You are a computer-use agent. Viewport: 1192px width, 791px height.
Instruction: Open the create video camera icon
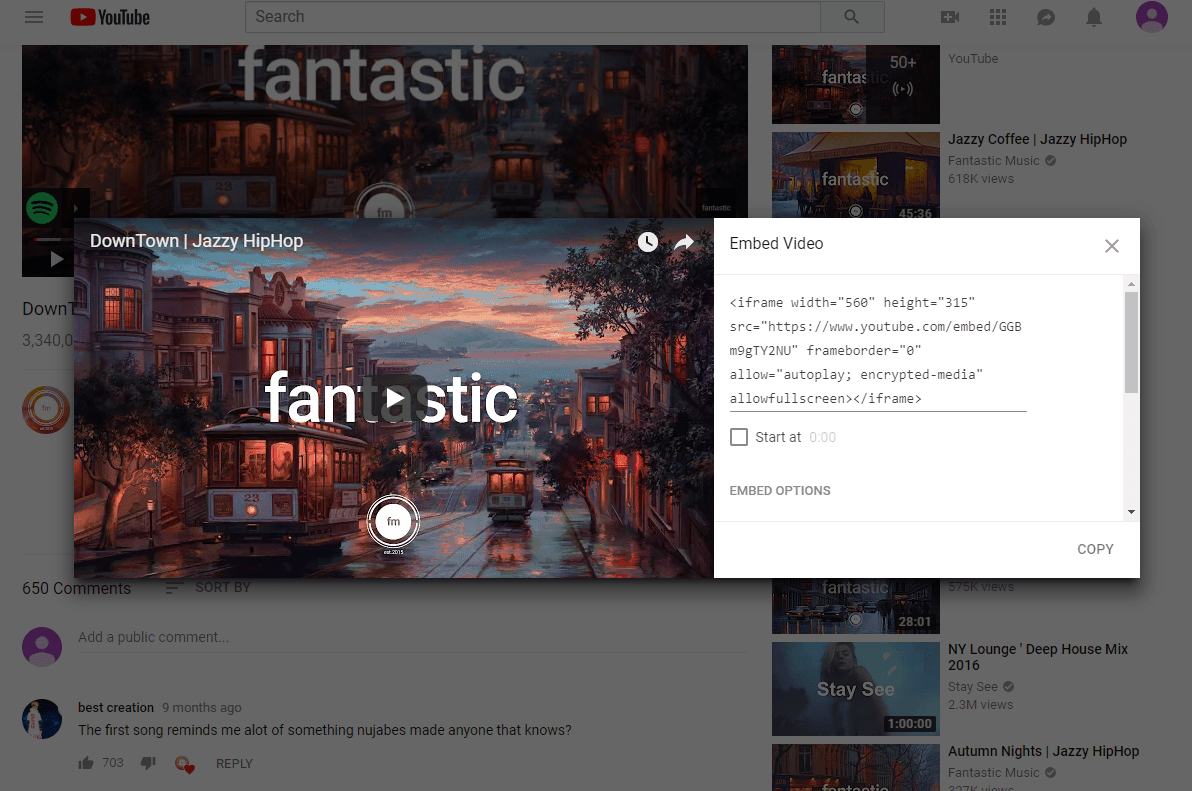(x=949, y=17)
